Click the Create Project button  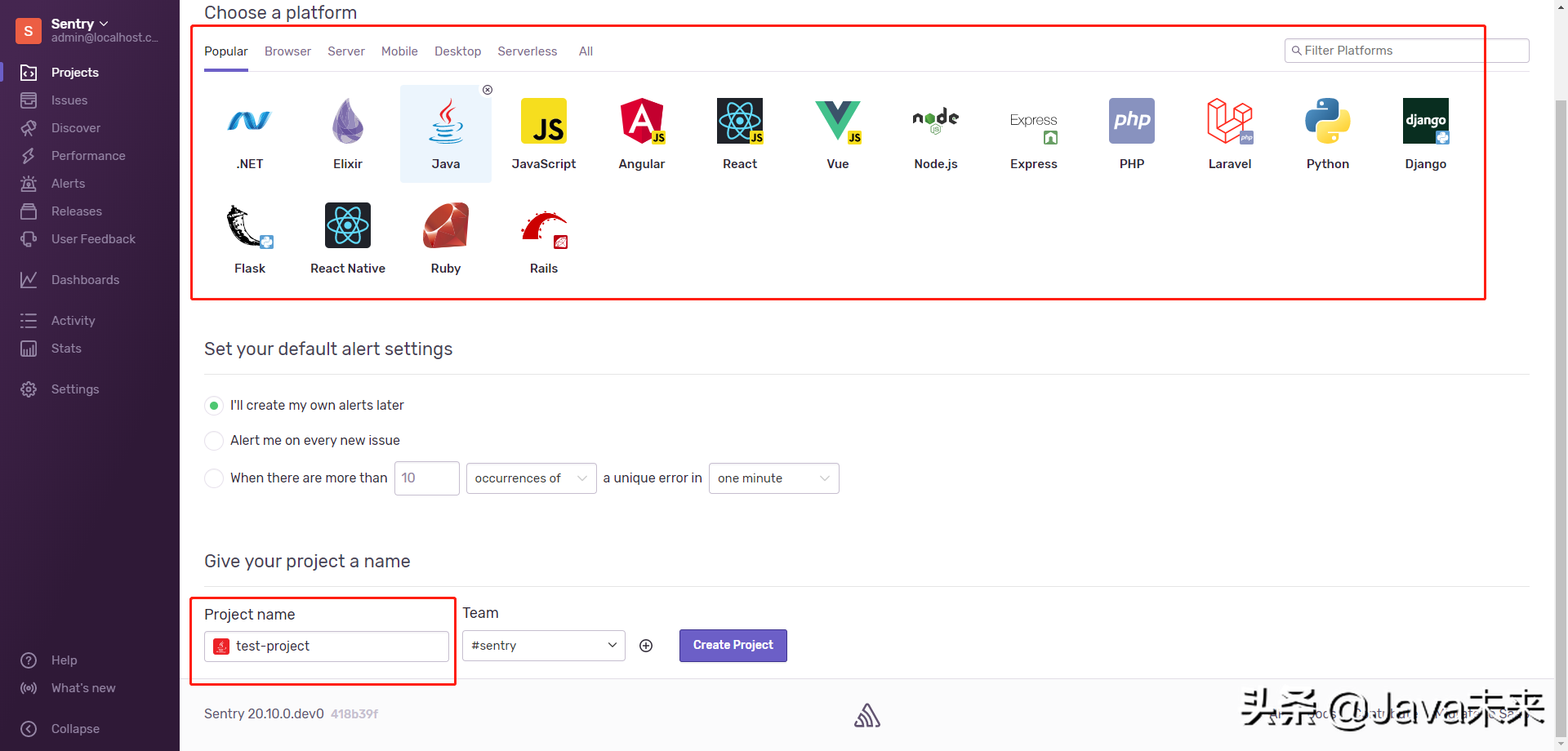coord(733,646)
